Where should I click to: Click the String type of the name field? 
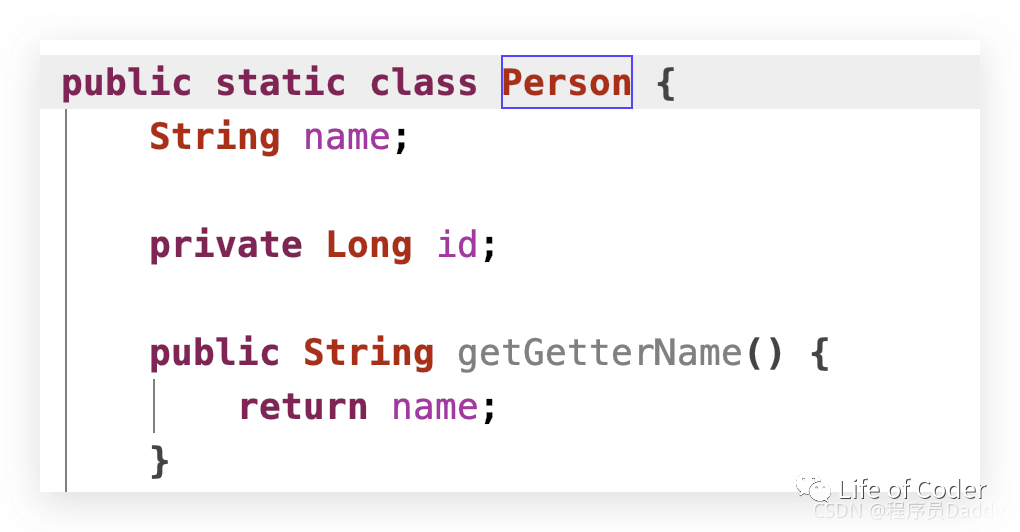[214, 136]
